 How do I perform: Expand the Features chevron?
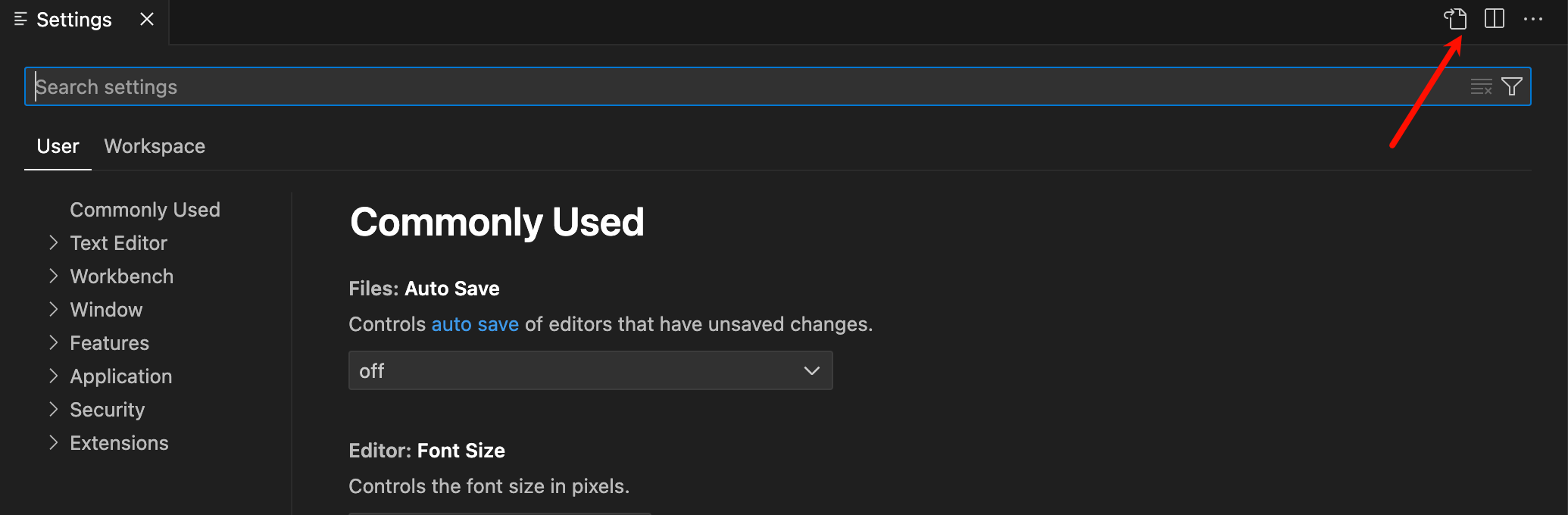click(x=54, y=343)
